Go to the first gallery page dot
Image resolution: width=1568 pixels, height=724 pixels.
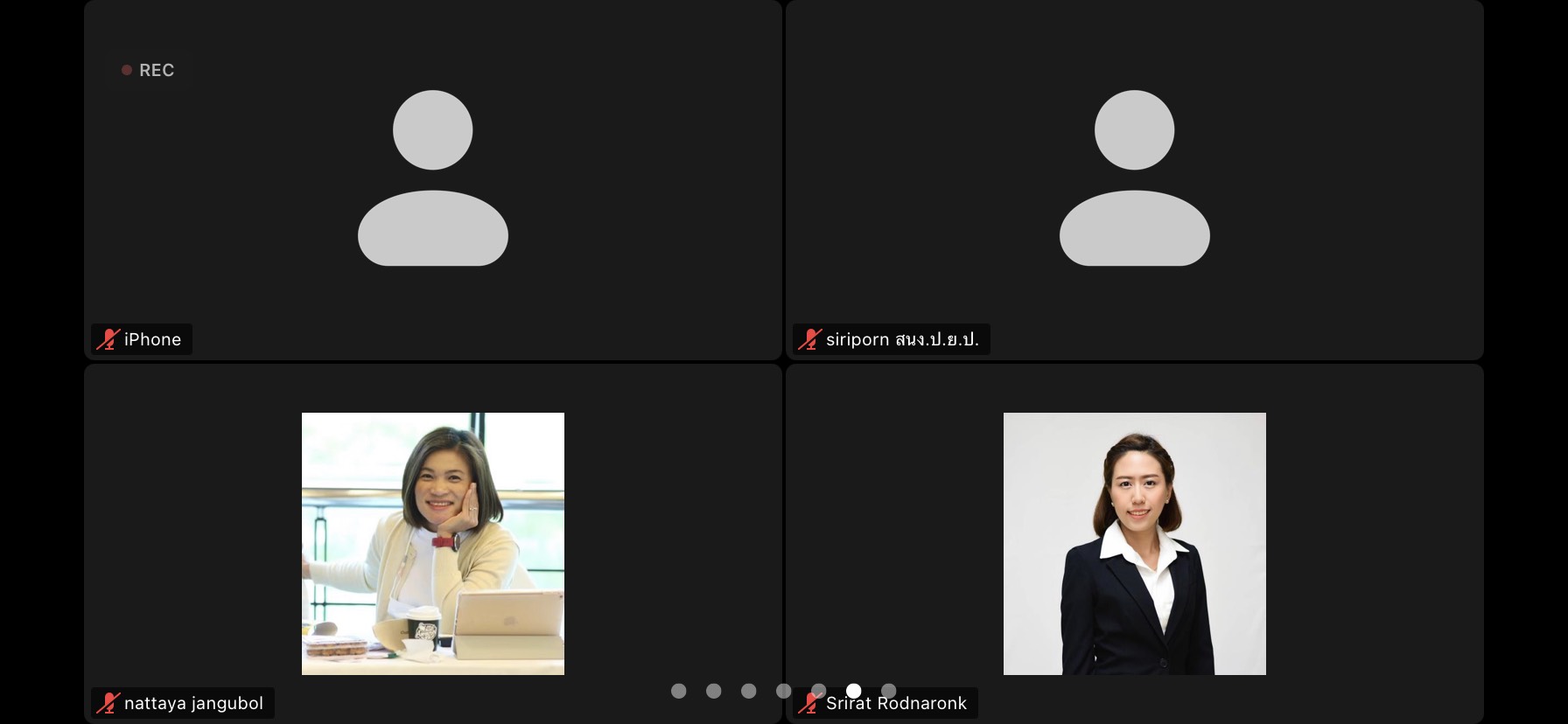click(679, 691)
